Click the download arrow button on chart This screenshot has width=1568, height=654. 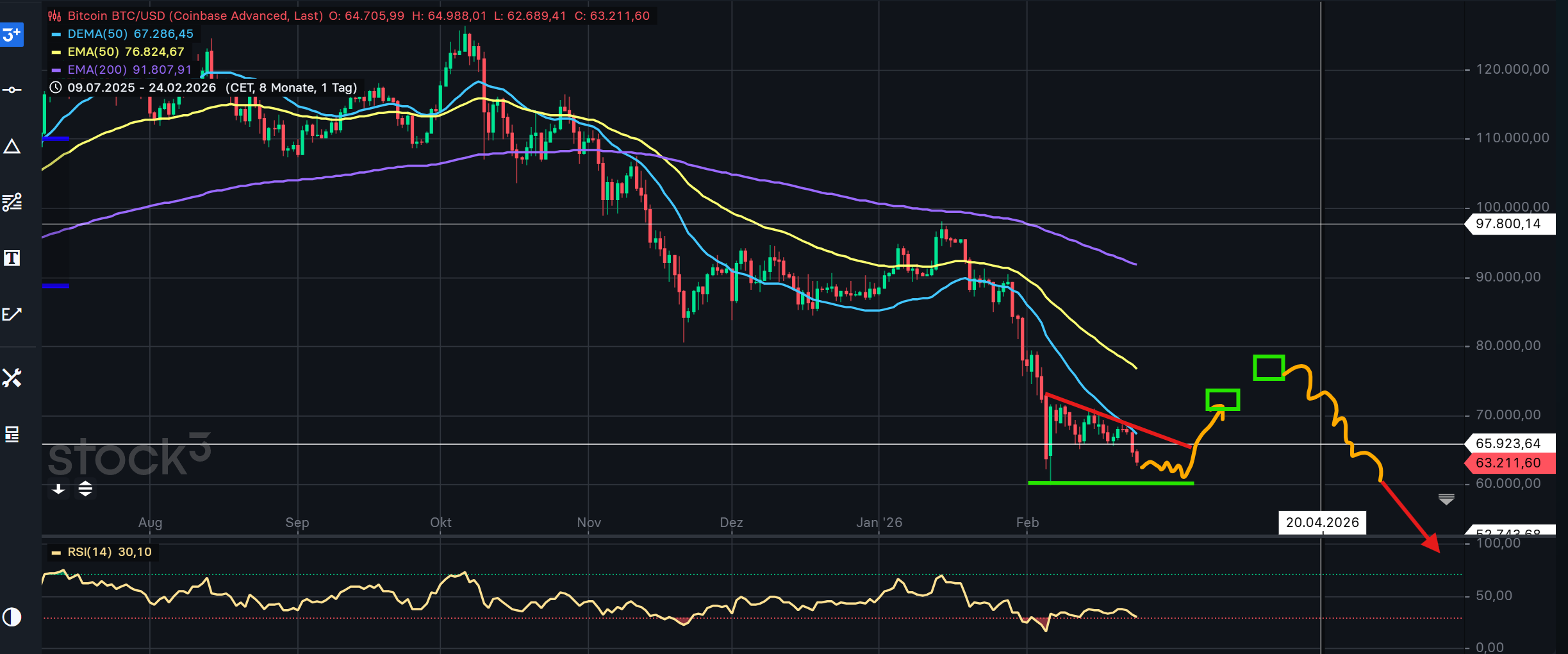click(58, 489)
